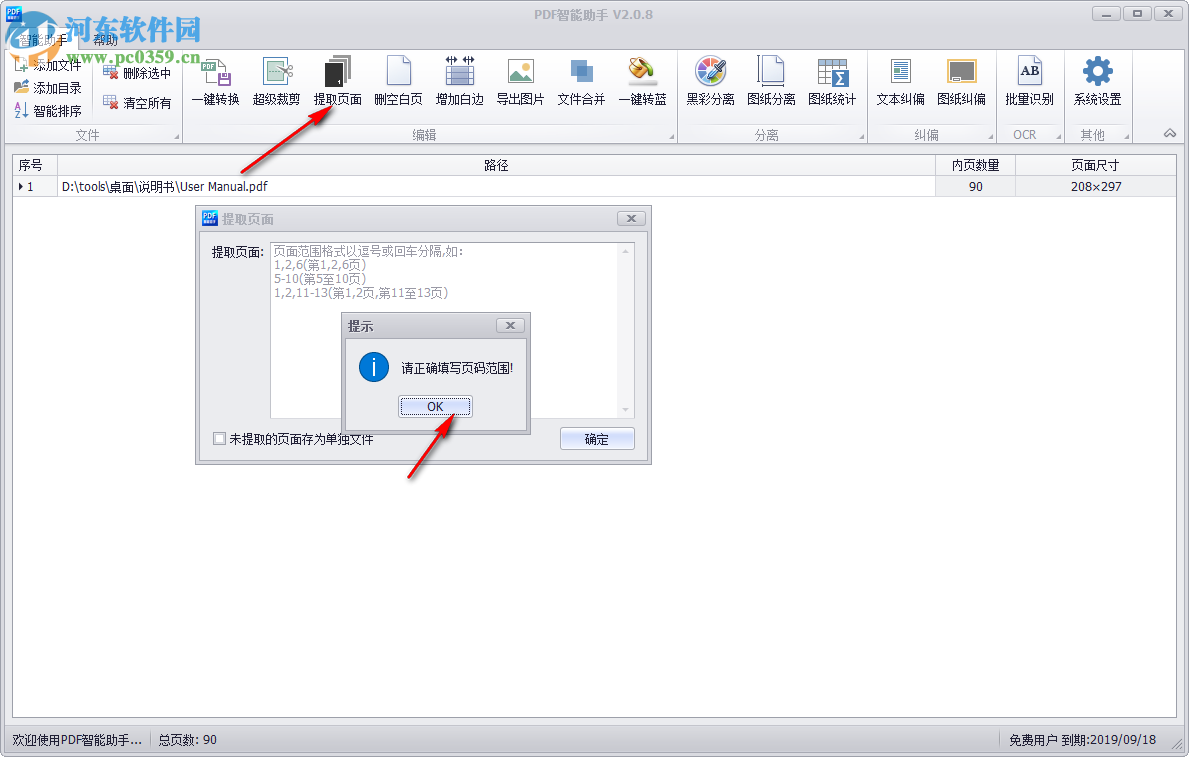Screen dimensions: 1189x757
Task: Open the 图纸纠偏 drawing deskew tool
Action: [x=962, y=82]
